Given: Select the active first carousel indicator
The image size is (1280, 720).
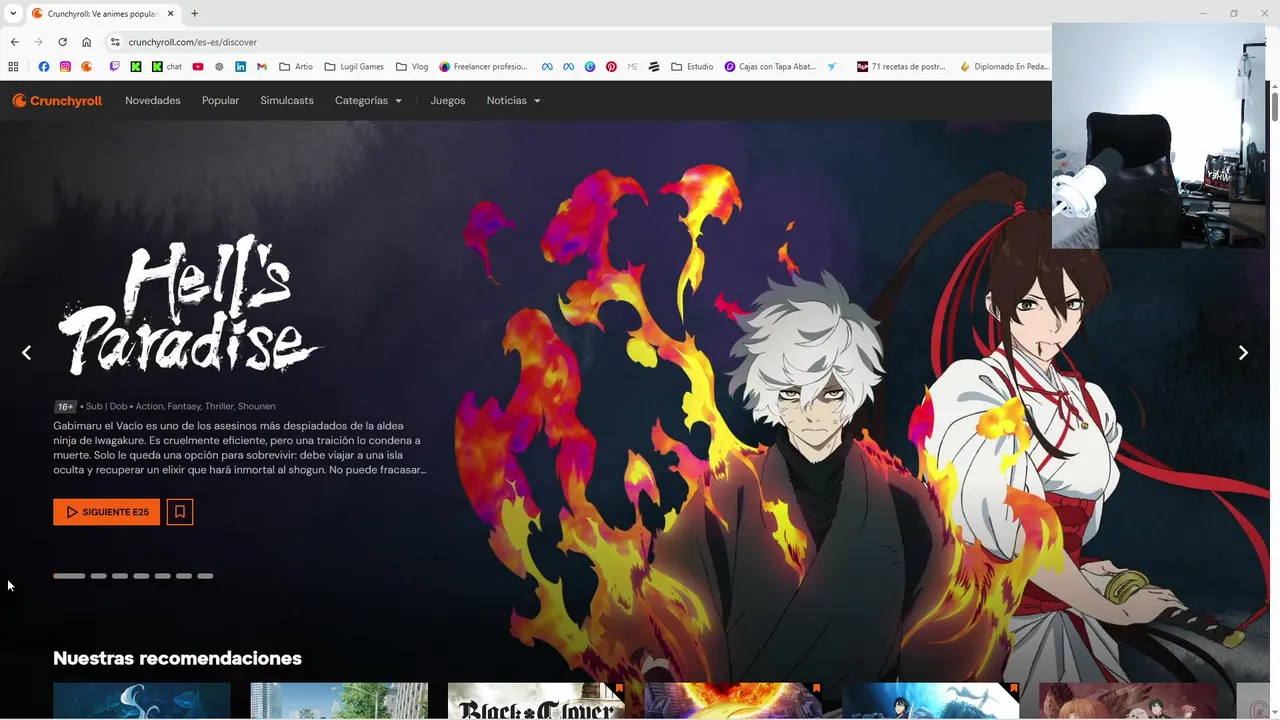Looking at the screenshot, I should (x=69, y=576).
